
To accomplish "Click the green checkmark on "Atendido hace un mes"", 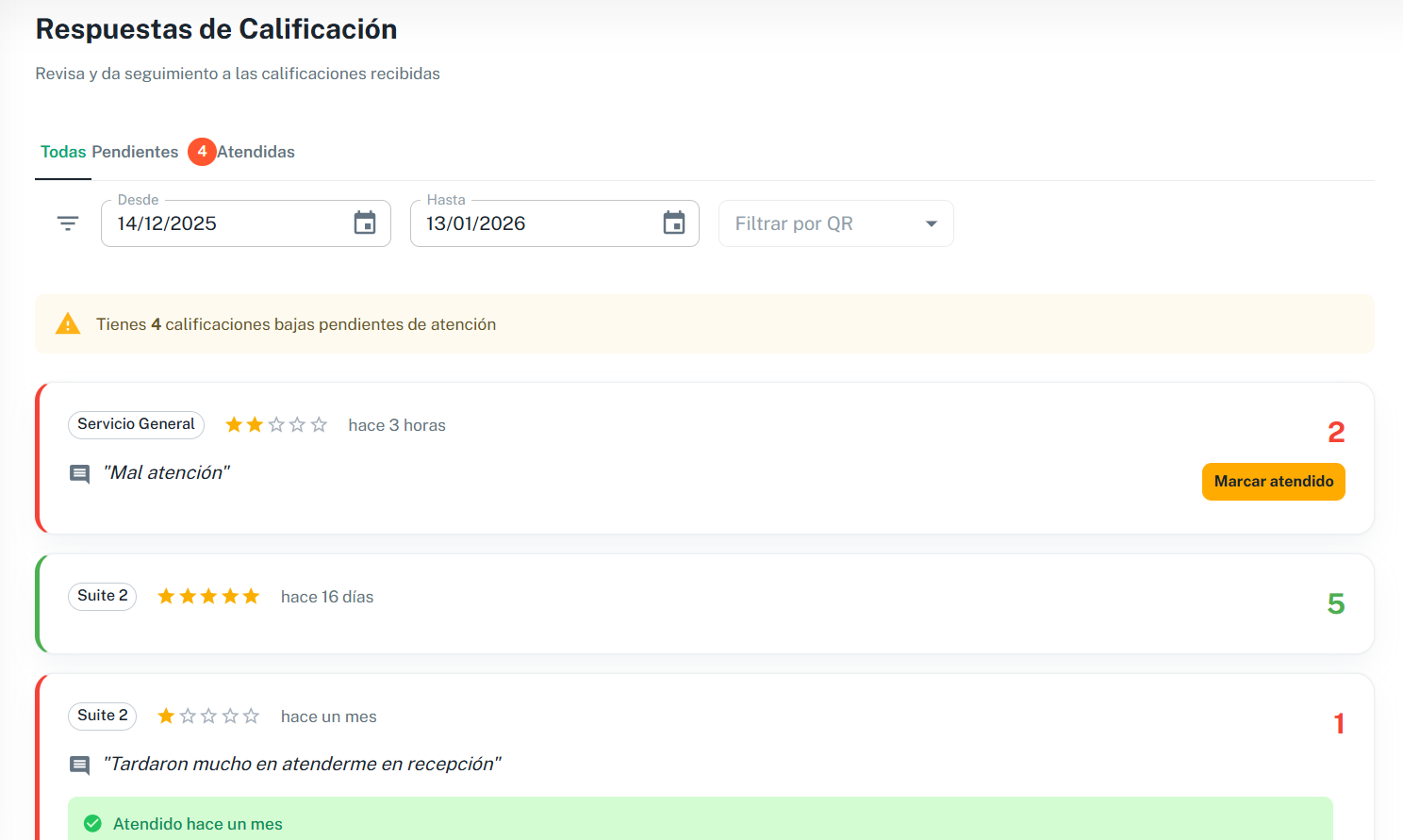I will [91, 823].
